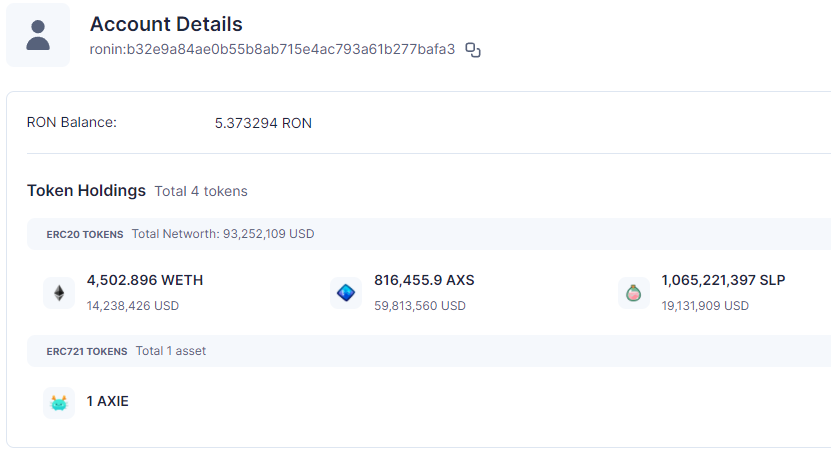Image resolution: width=831 pixels, height=451 pixels.
Task: Click the RON Balance label
Action: point(72,122)
